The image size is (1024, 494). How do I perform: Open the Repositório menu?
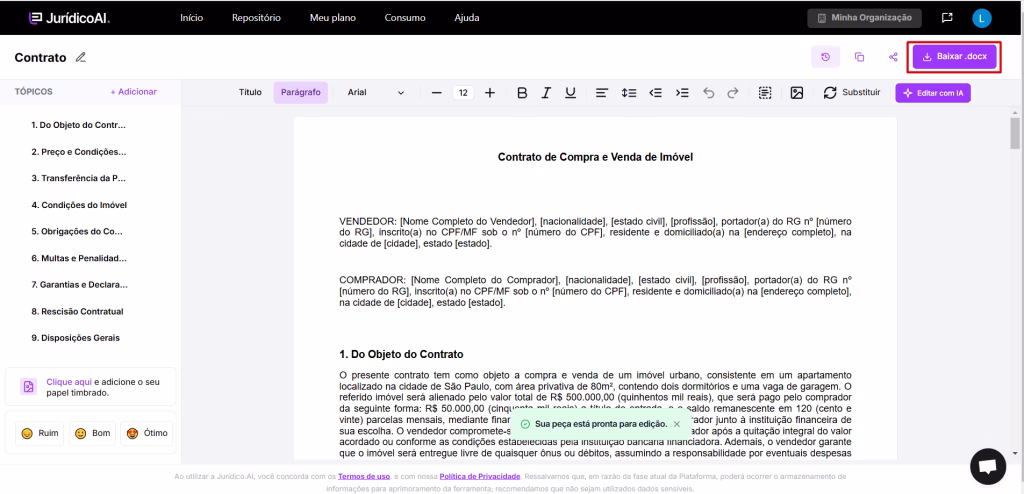click(256, 18)
